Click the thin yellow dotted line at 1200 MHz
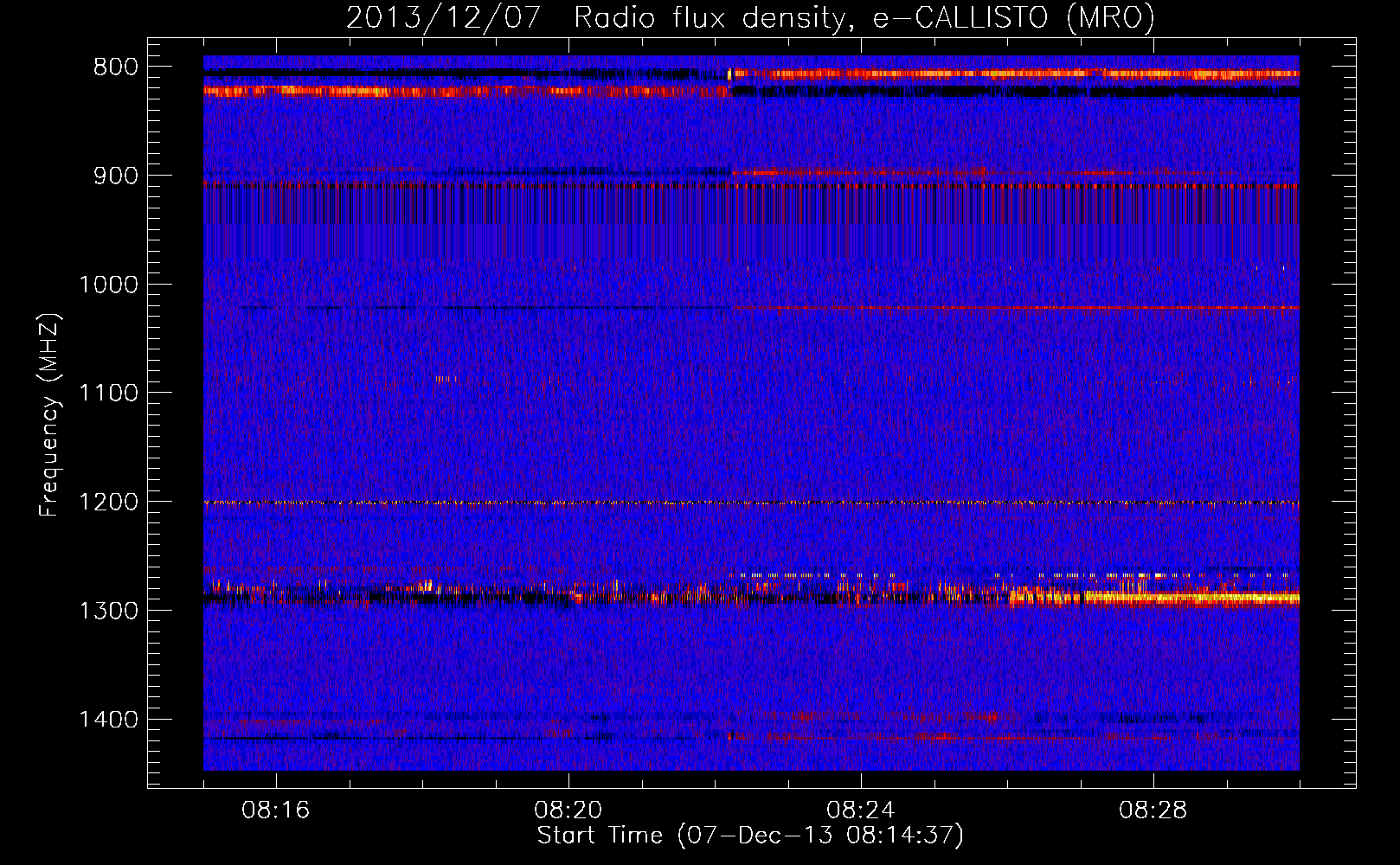 (751, 503)
